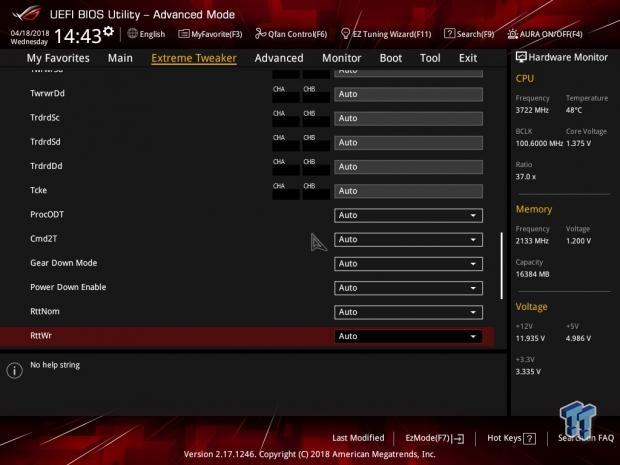
Task: Click the TwrwrDd CHB value box
Action: pyautogui.click(x=316, y=97)
